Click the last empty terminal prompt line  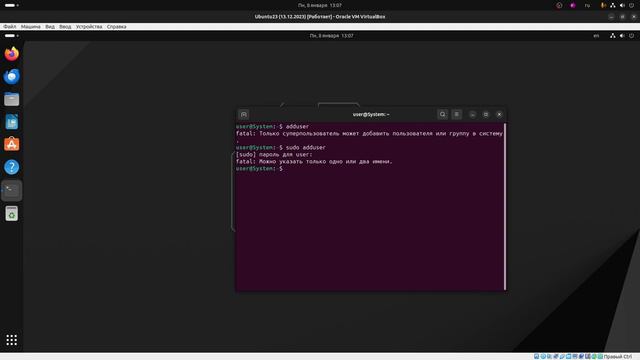coord(260,169)
